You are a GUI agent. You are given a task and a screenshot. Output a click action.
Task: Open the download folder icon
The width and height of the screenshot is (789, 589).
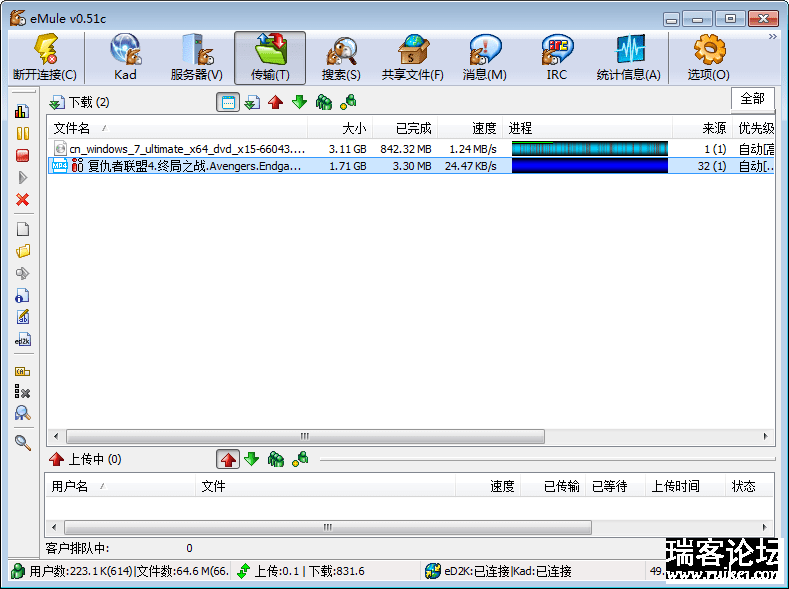click(23, 251)
